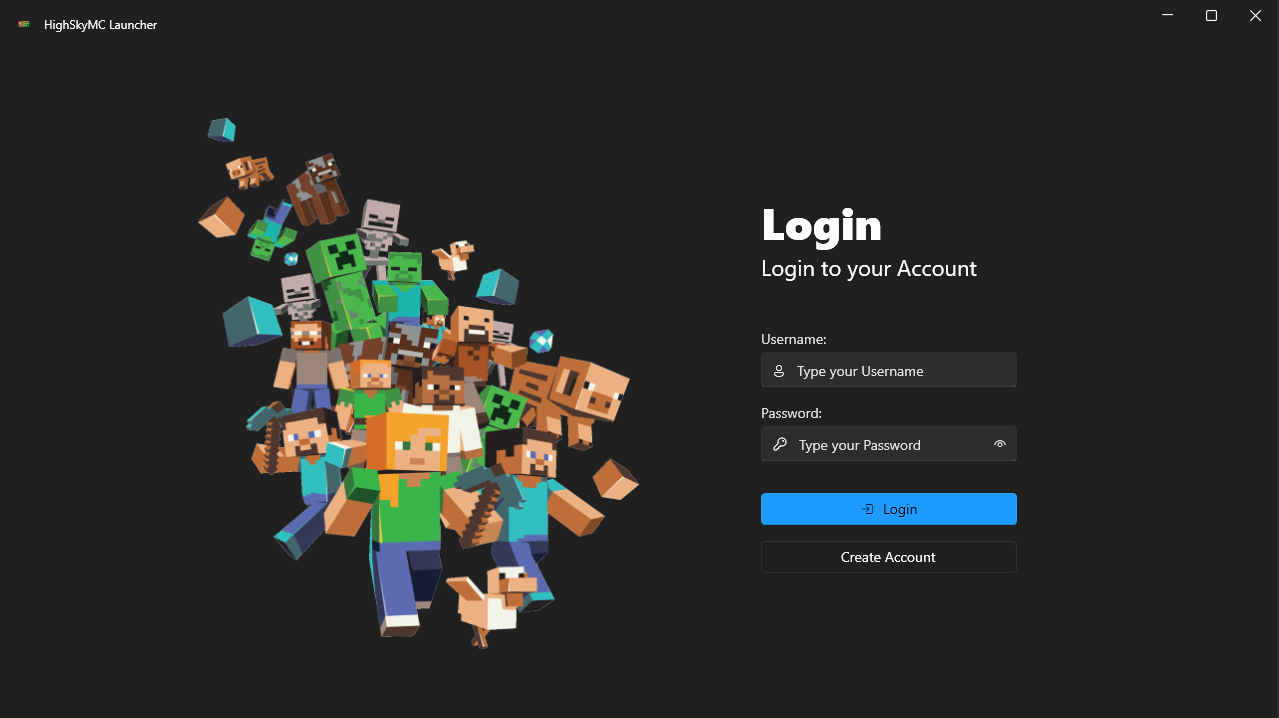Open the Create Account page

[x=888, y=557]
